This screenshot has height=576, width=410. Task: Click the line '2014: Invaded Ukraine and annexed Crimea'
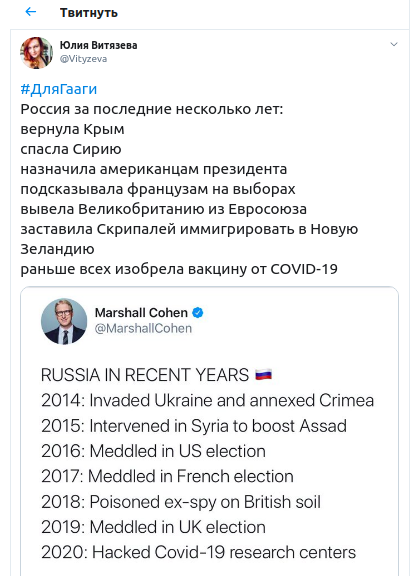coord(208,400)
